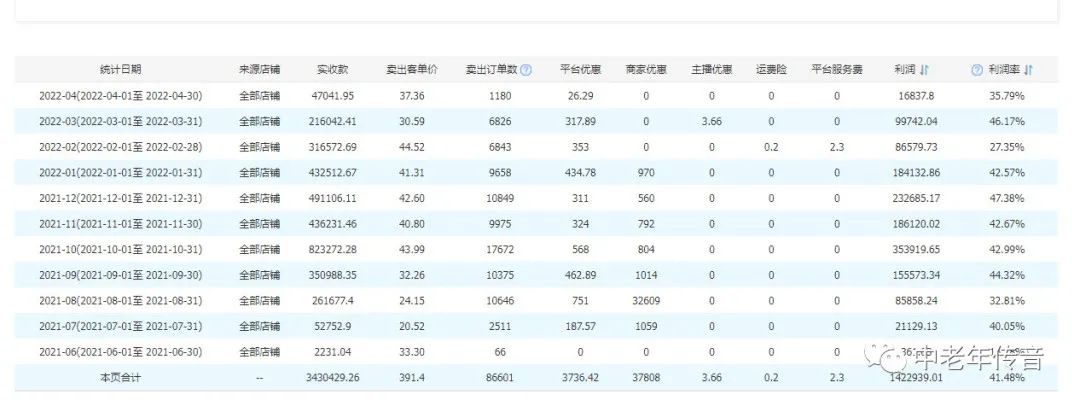Select the order count 17672
1072x406 pixels.
499,249
